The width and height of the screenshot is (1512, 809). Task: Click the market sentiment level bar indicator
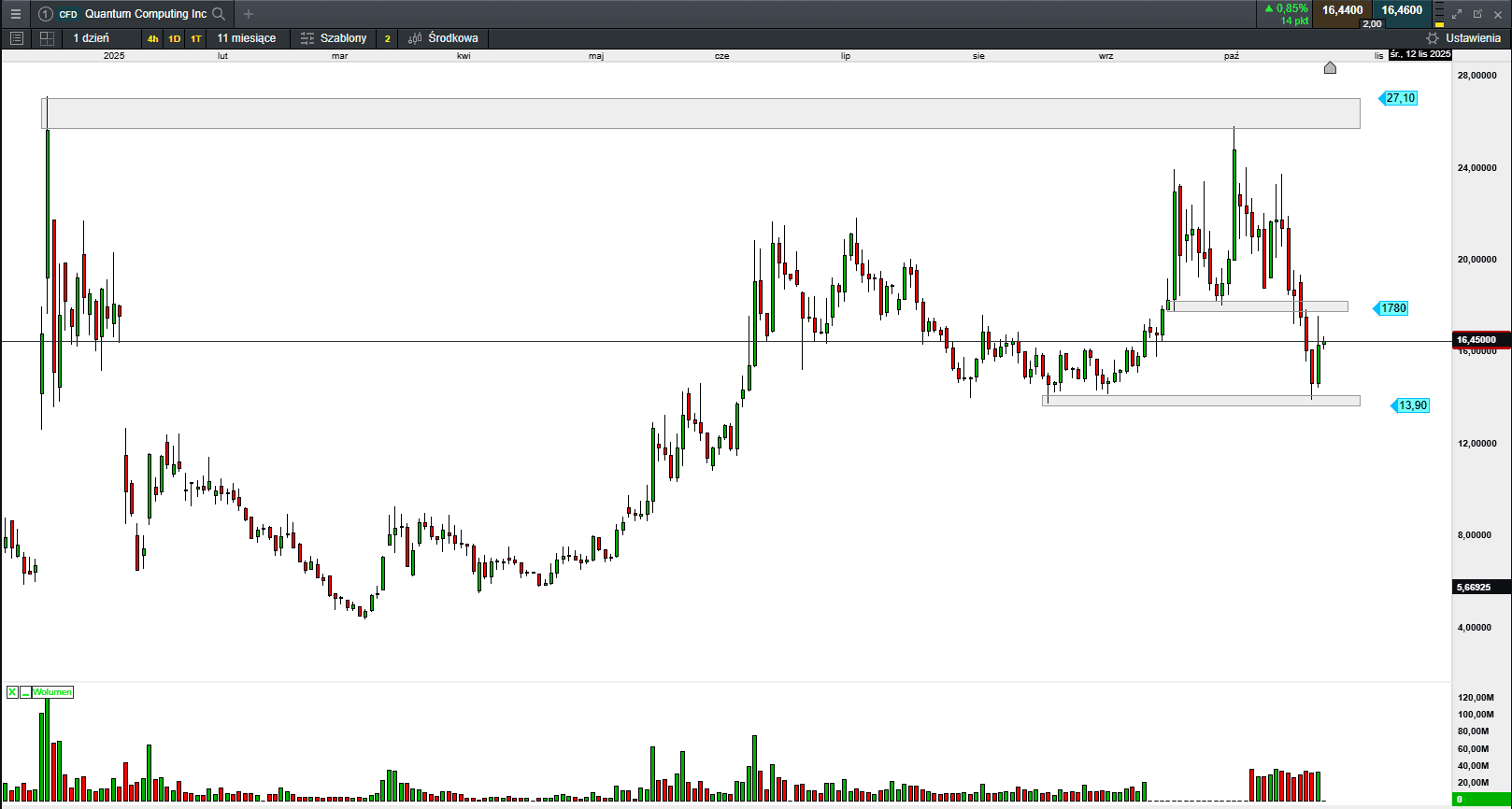point(1439,14)
